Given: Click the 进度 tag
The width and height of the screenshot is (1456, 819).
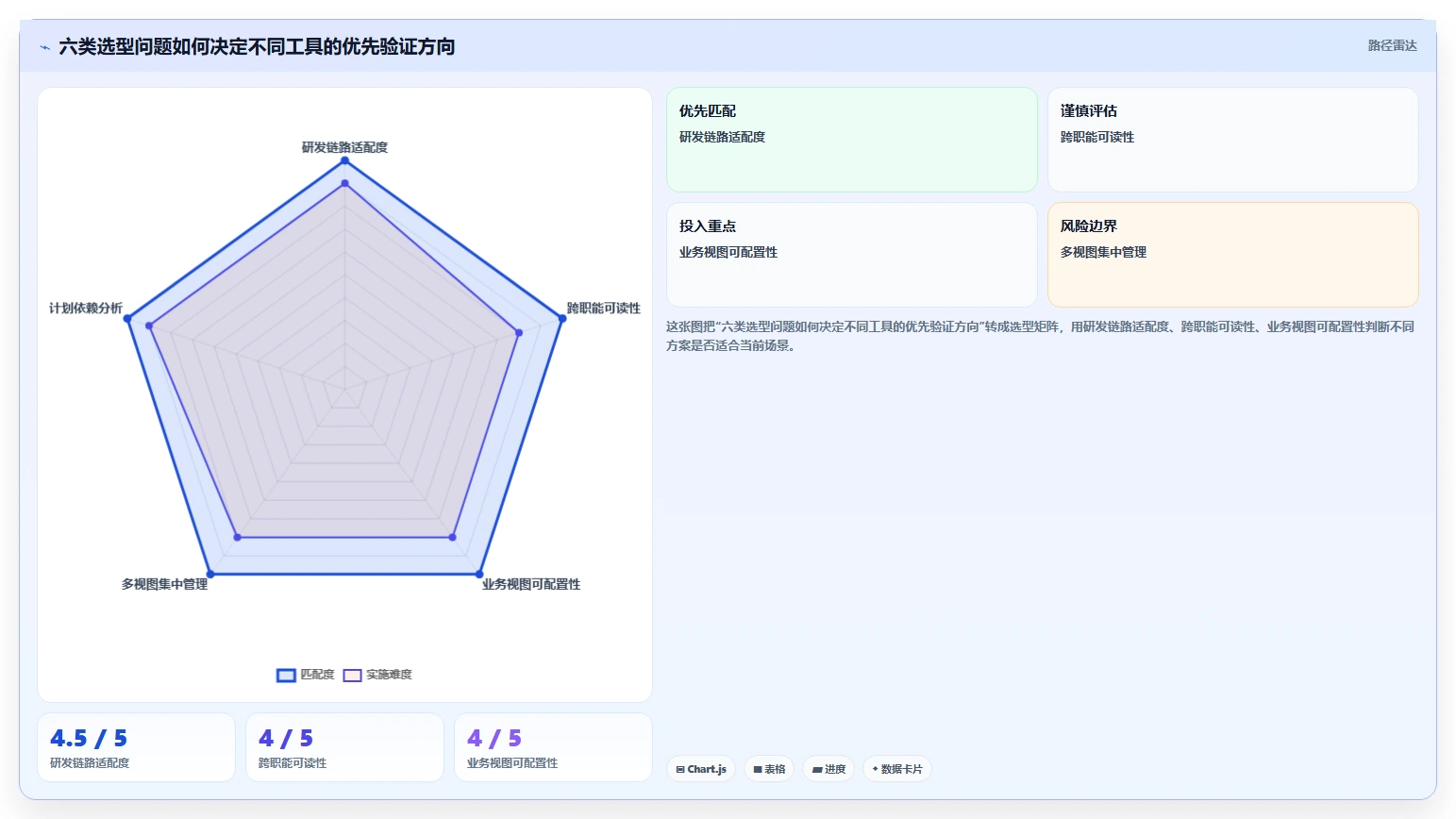Looking at the screenshot, I should pos(828,769).
